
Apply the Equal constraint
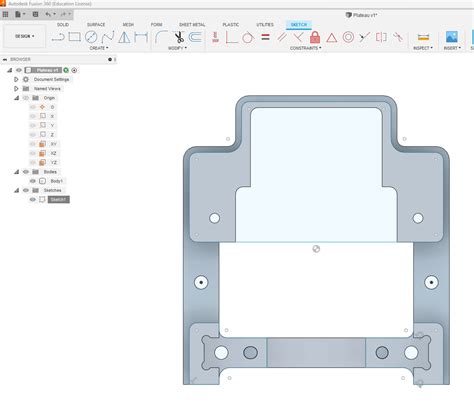coord(265,37)
